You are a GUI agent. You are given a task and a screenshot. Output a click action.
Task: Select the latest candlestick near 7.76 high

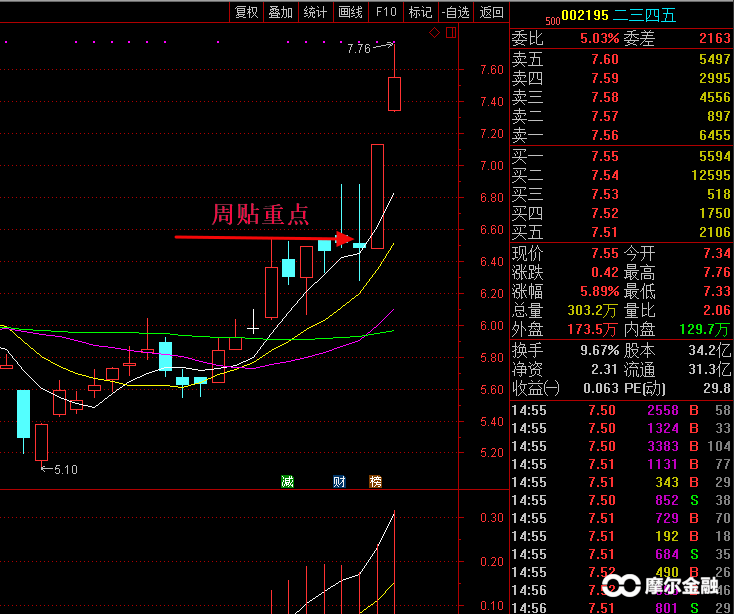(x=394, y=94)
